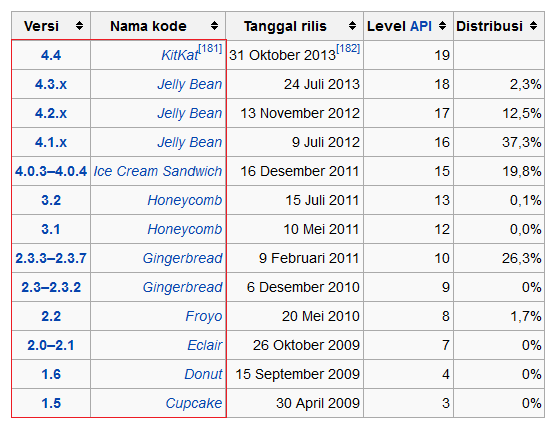Click API level 19 cell

click(408, 55)
